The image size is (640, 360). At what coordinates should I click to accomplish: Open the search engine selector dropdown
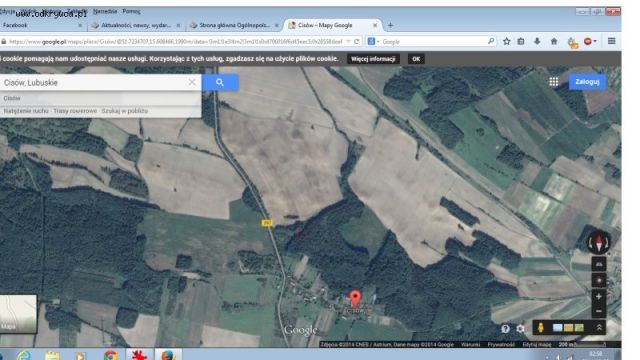(373, 41)
